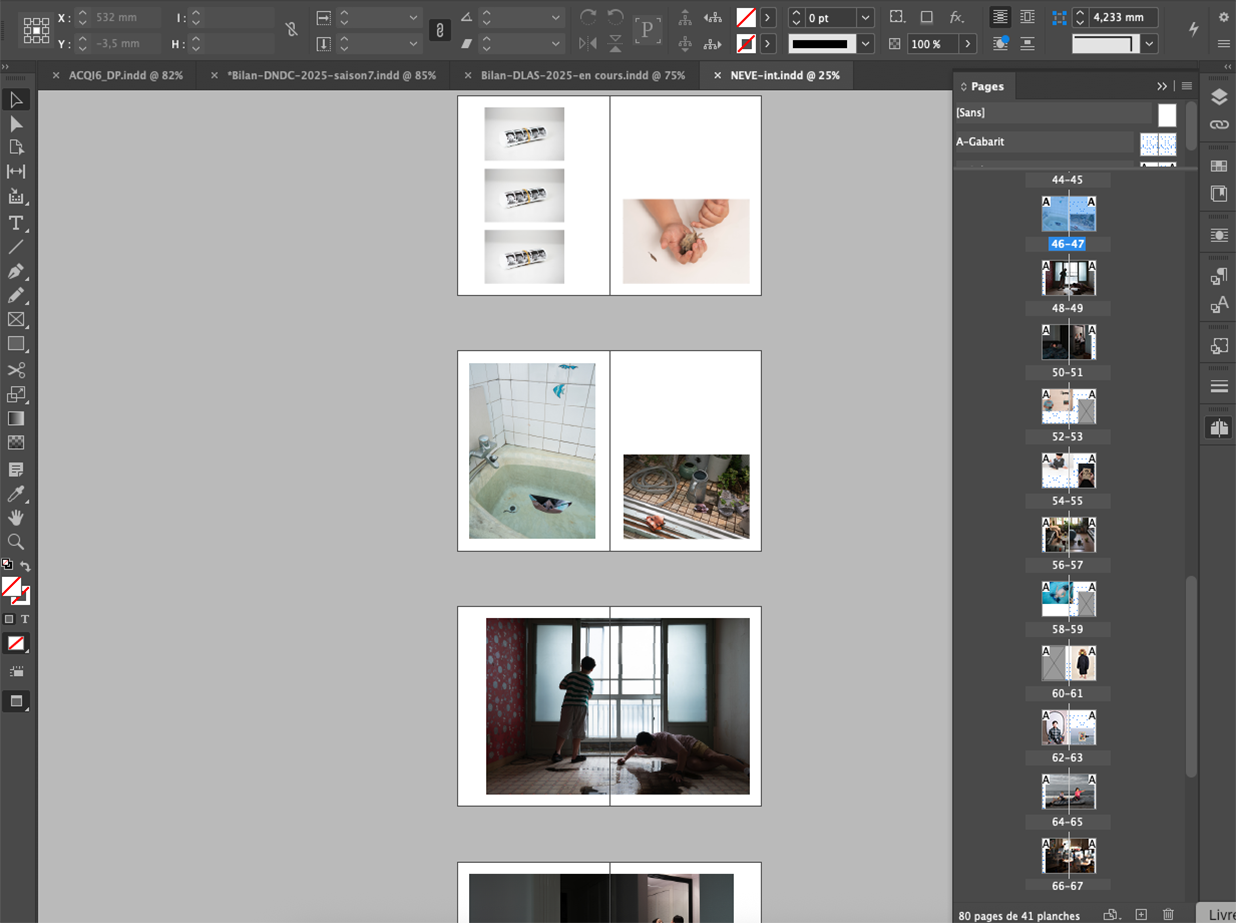
Task: Select the Gradient Feather tool
Action: tap(16, 442)
